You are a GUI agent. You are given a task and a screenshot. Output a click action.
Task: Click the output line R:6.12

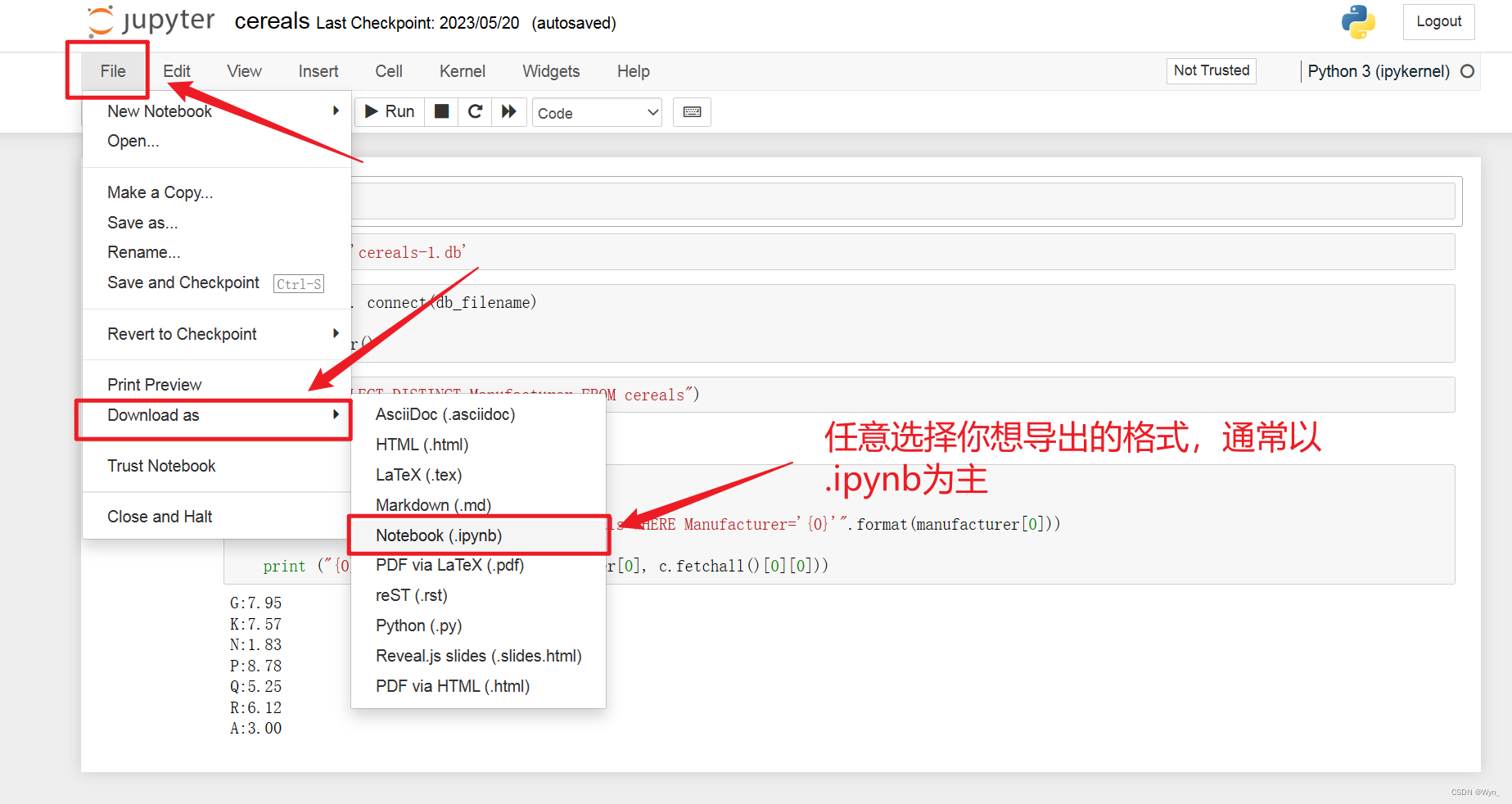[x=255, y=708]
